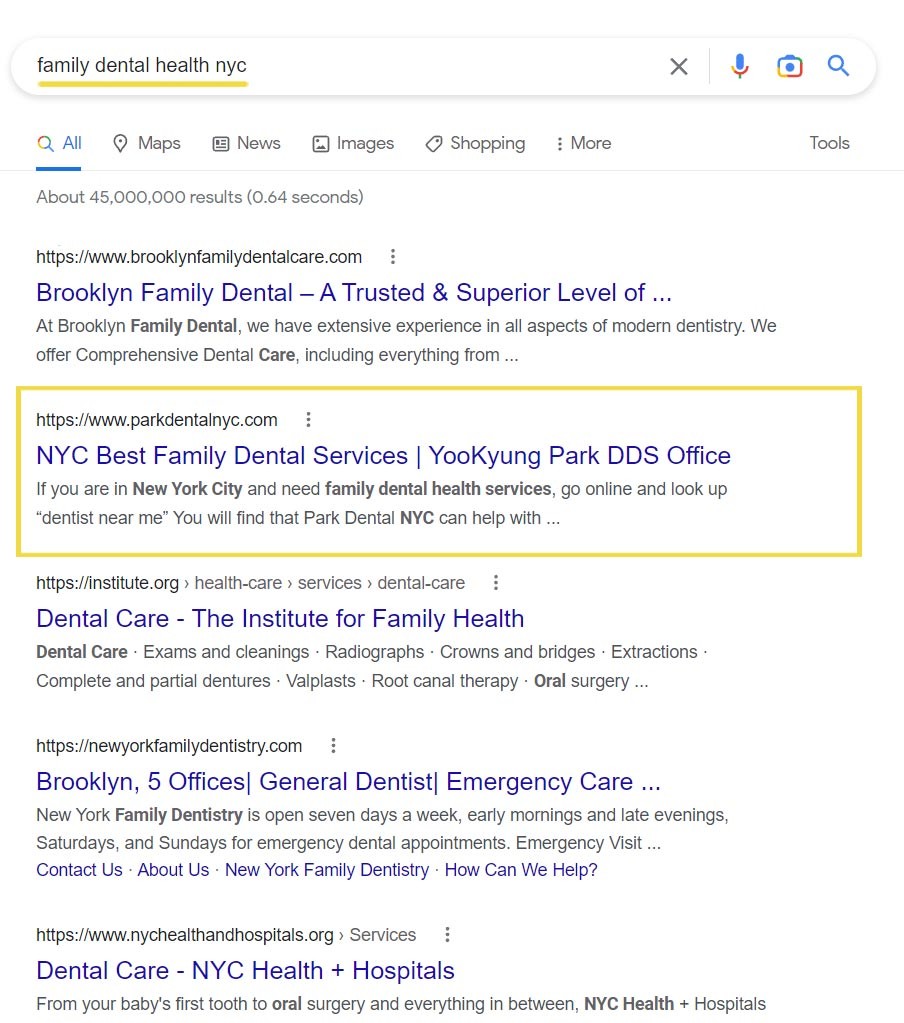This screenshot has height=1023, width=904.
Task: Expand the More search filters menu
Action: click(x=583, y=143)
